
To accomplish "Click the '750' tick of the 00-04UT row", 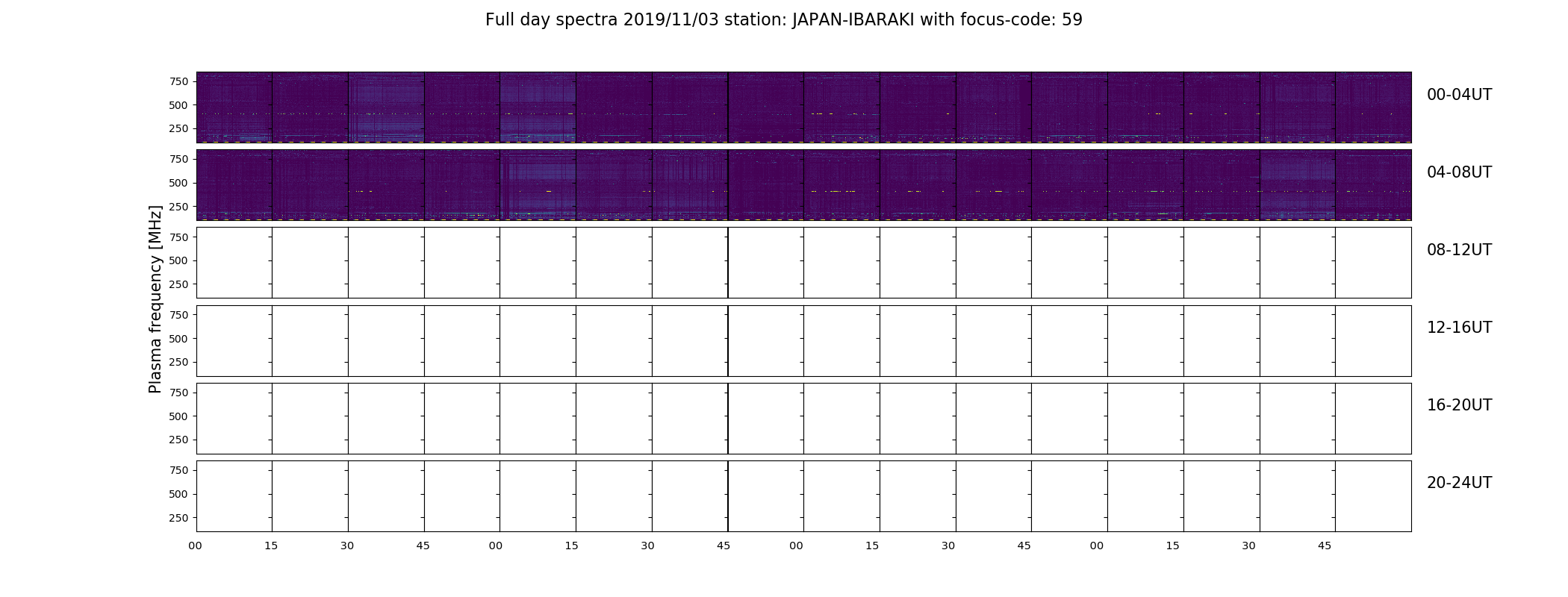I will tap(178, 81).
